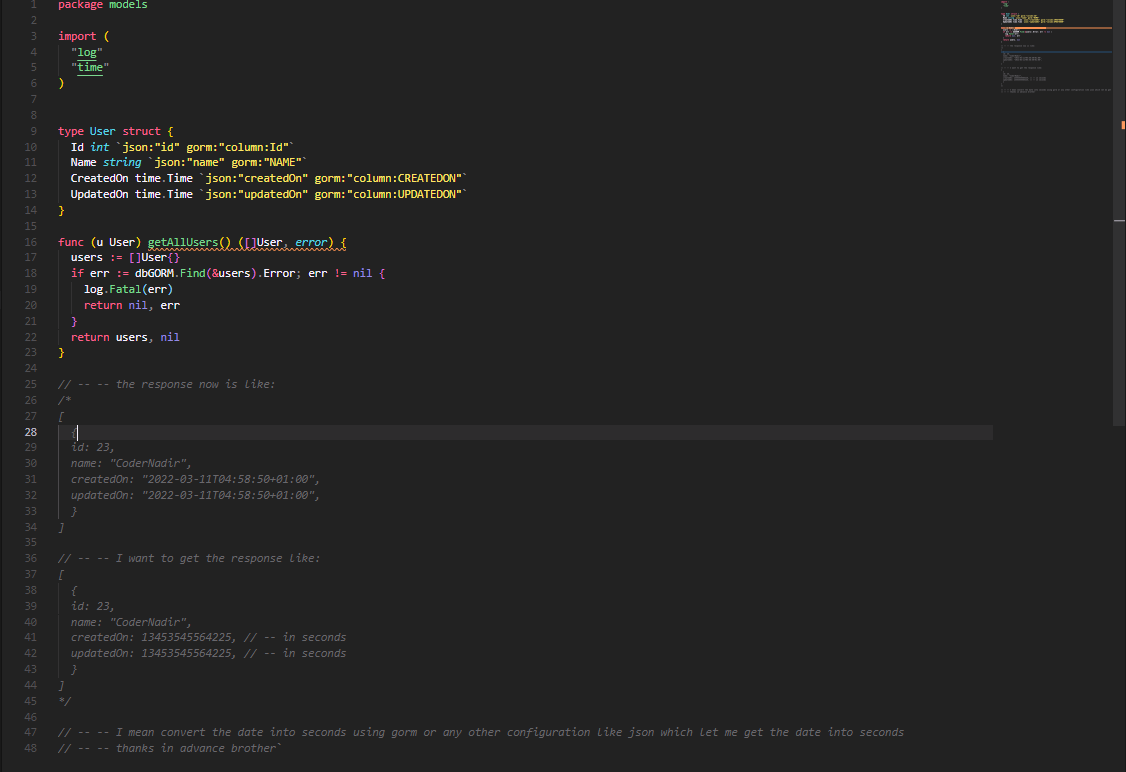This screenshot has height=772, width=1126.
Task: Click the User struct type name
Action: point(103,131)
